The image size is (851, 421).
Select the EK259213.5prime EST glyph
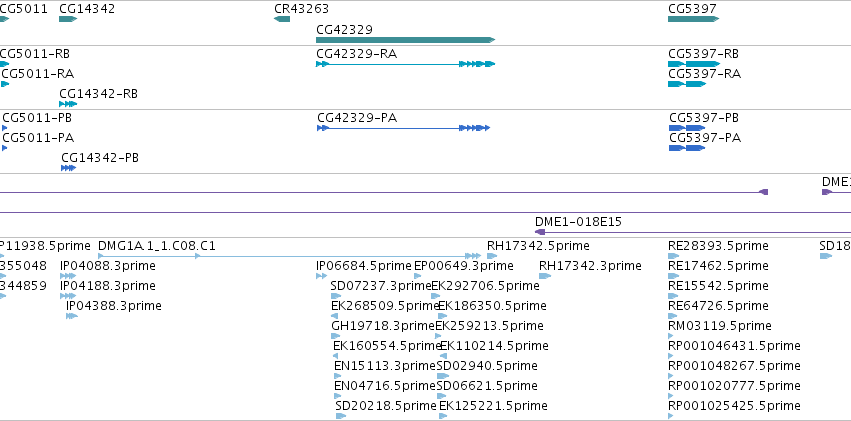click(438, 336)
